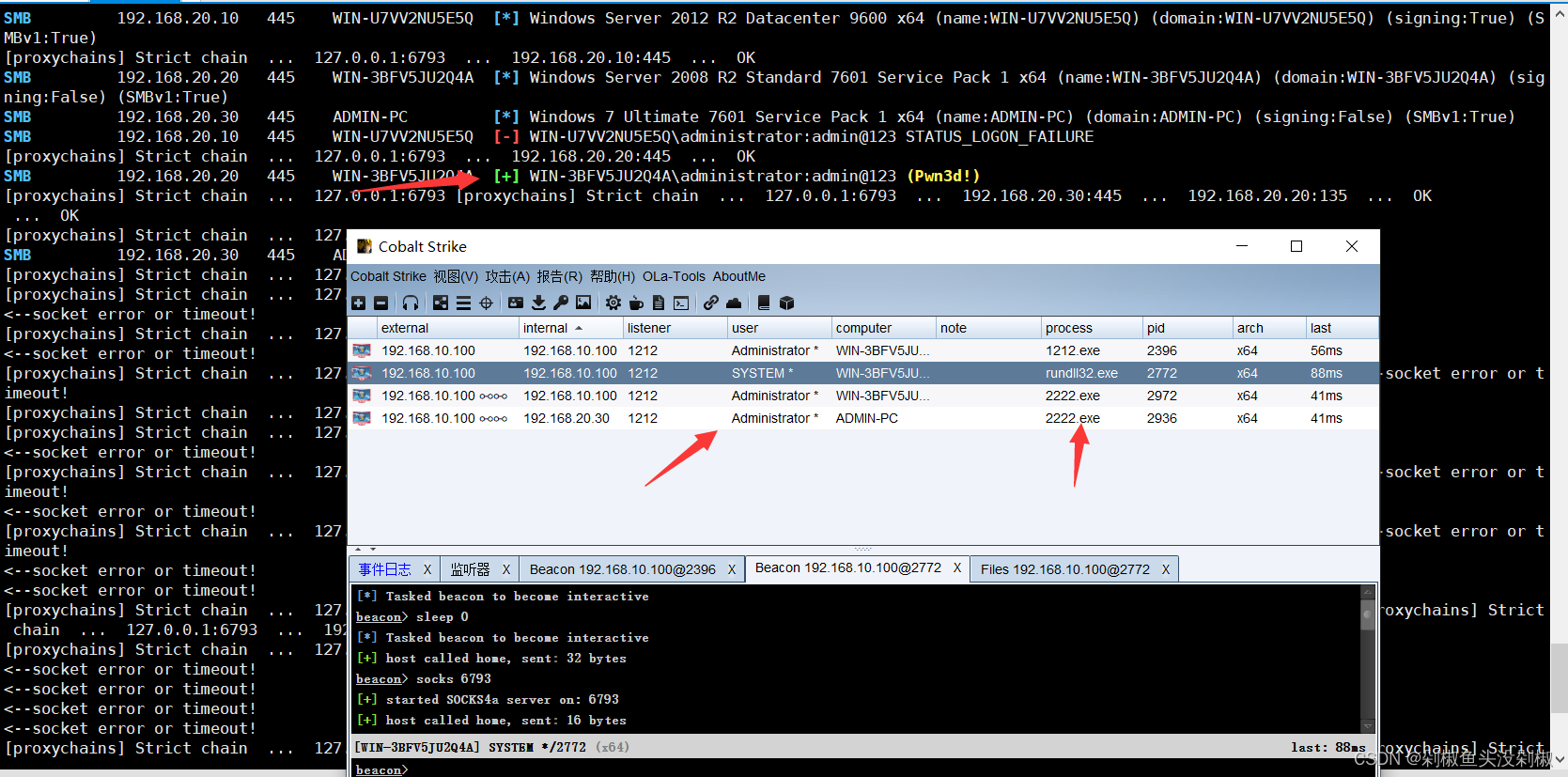This screenshot has width=1568, height=777.
Task: Generate Windows executable via gear icon
Action: [613, 303]
